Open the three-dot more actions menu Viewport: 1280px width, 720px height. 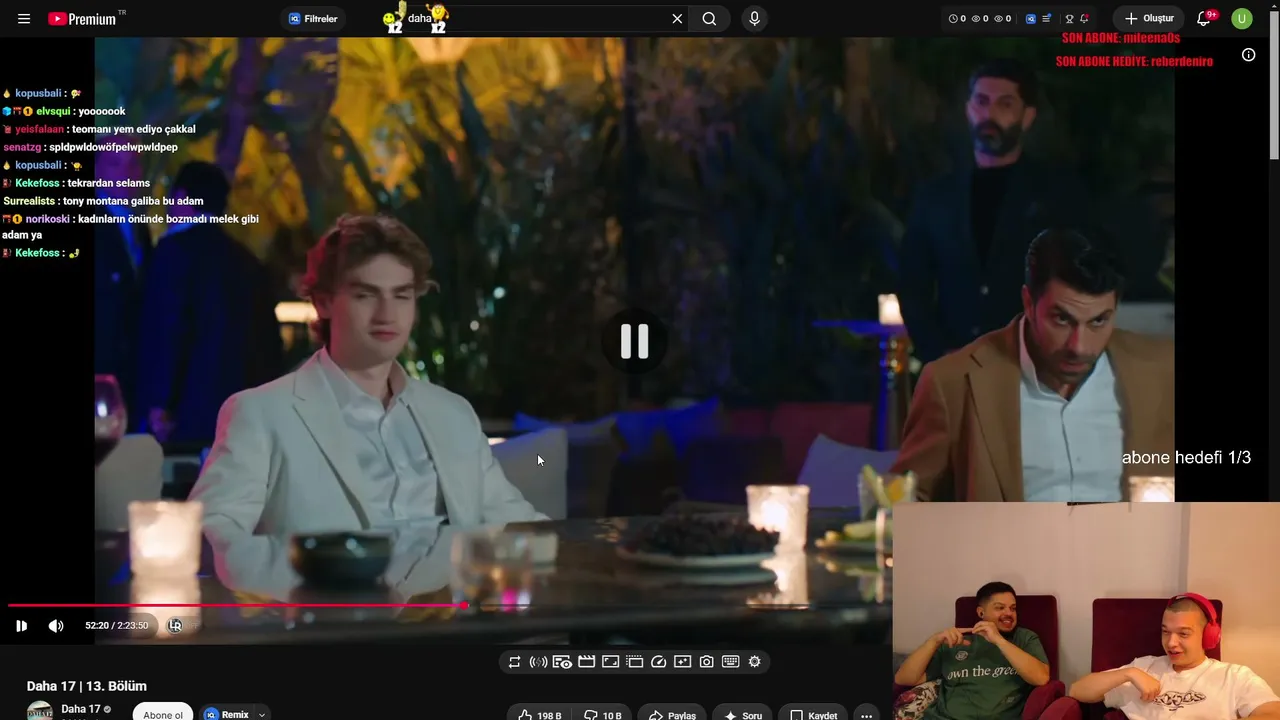(x=866, y=714)
